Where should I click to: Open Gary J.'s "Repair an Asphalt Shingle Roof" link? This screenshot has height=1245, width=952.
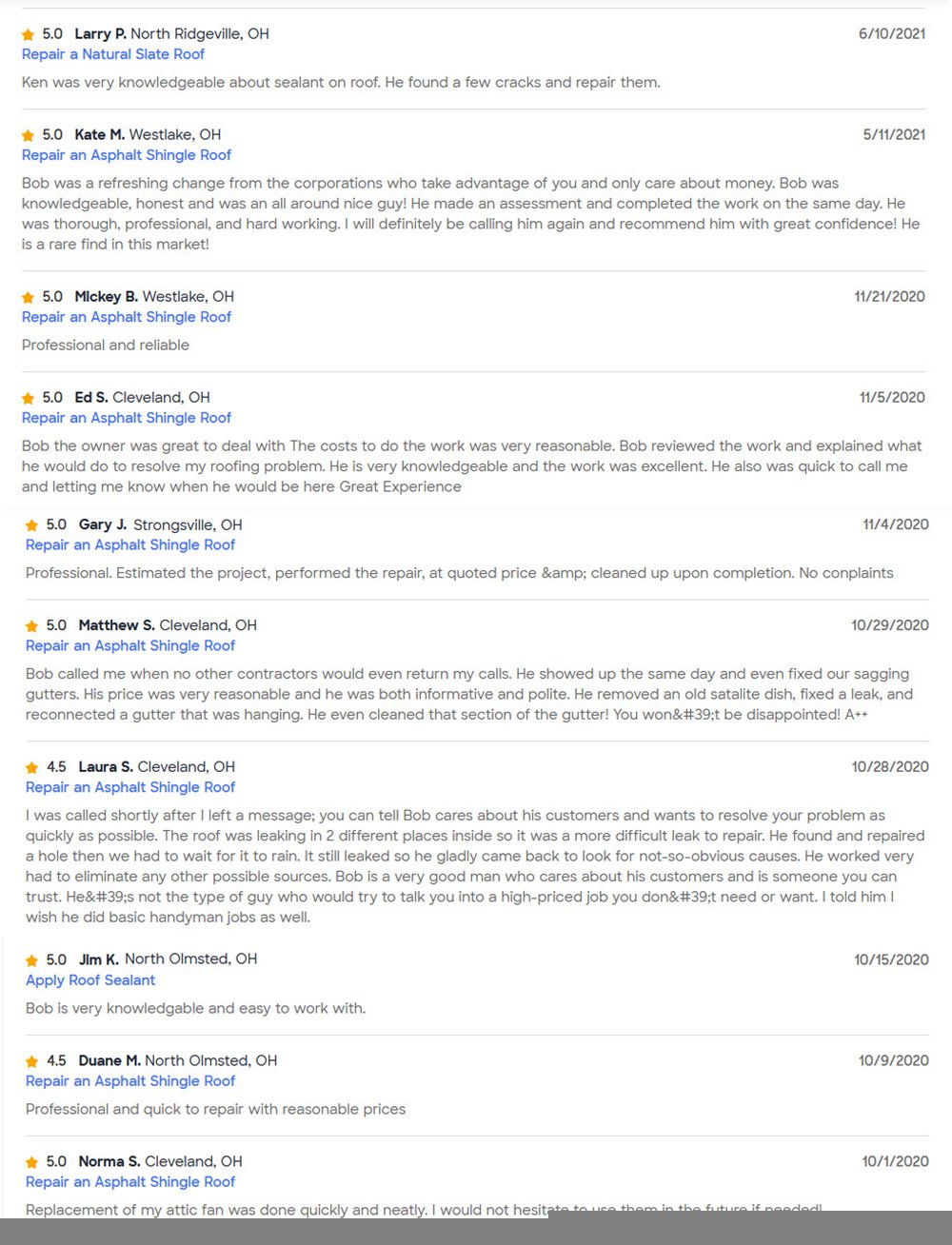(130, 545)
